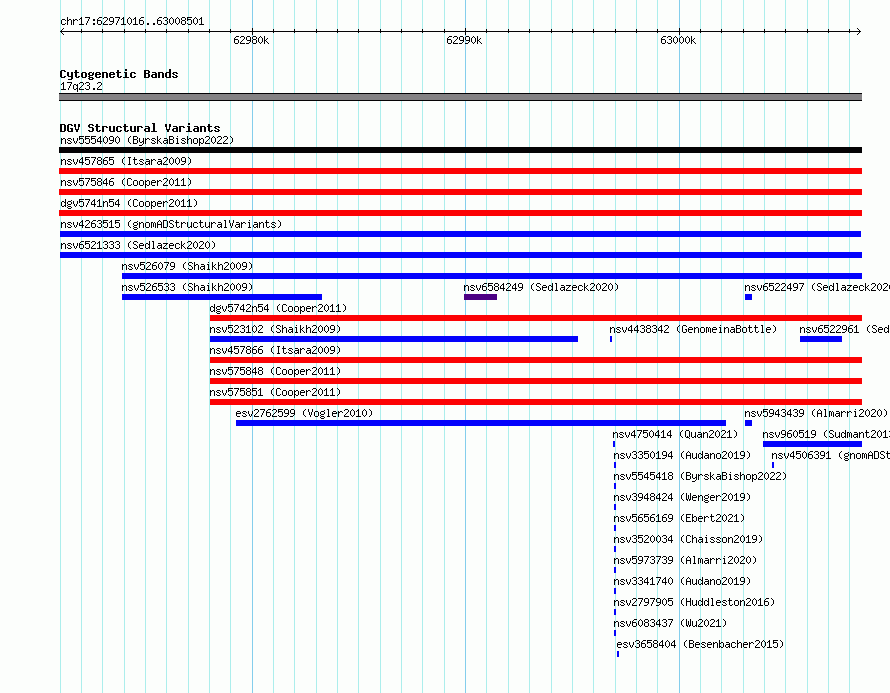
Task: Select esv2762599 (Vogler2010) label
Action: coord(304,413)
